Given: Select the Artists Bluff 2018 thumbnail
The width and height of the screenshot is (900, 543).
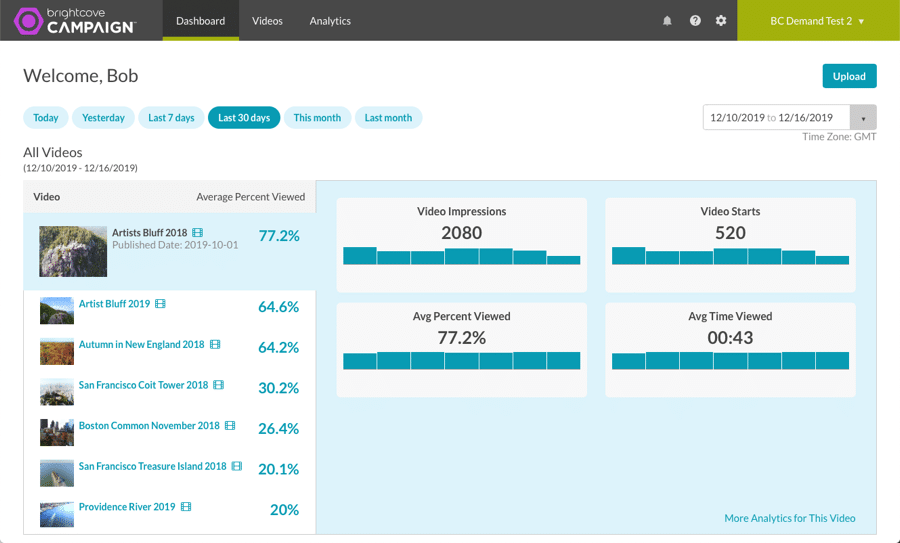Looking at the screenshot, I should (73, 251).
